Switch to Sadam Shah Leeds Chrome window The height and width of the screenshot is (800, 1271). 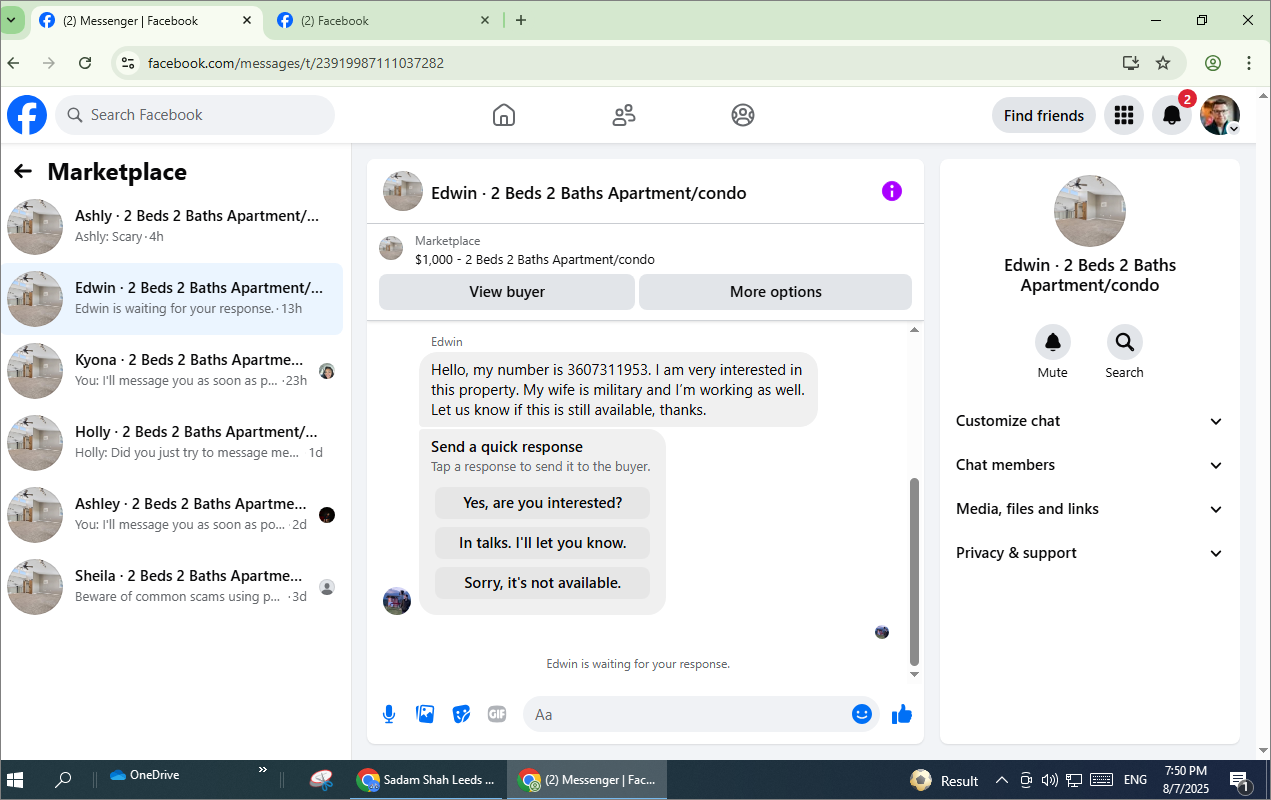[427, 780]
